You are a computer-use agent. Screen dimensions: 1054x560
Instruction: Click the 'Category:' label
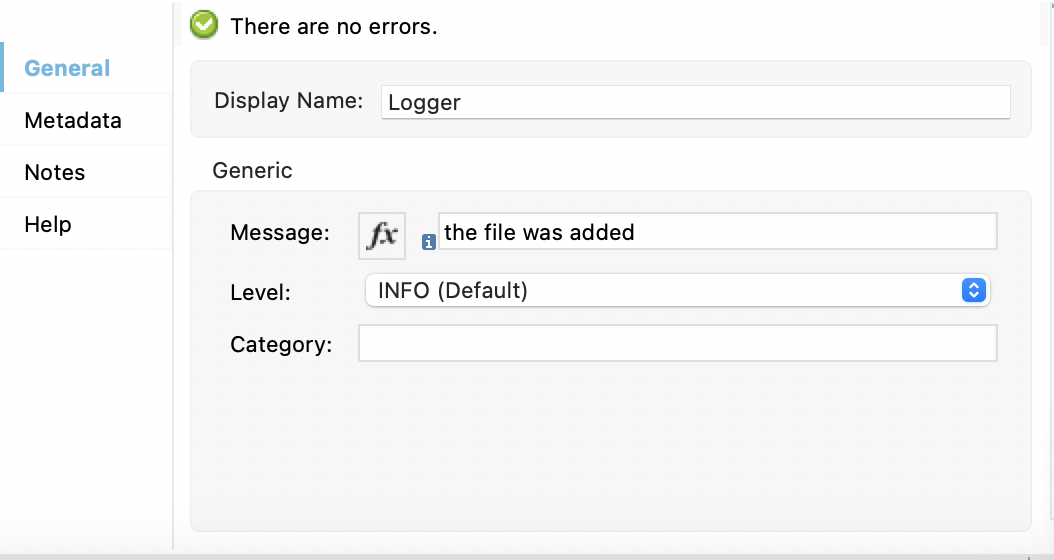click(x=281, y=345)
